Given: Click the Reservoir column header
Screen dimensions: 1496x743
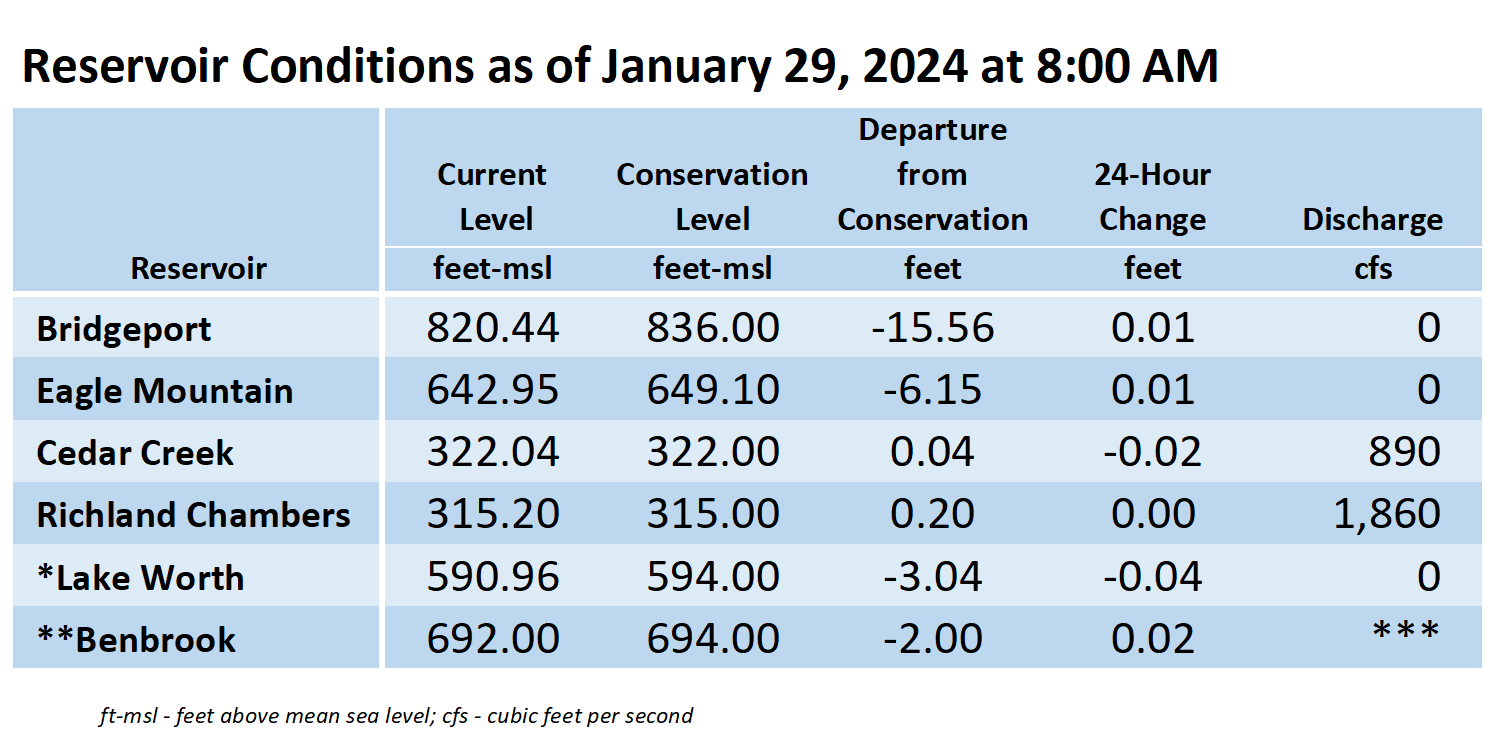Looking at the screenshot, I should click(199, 268).
